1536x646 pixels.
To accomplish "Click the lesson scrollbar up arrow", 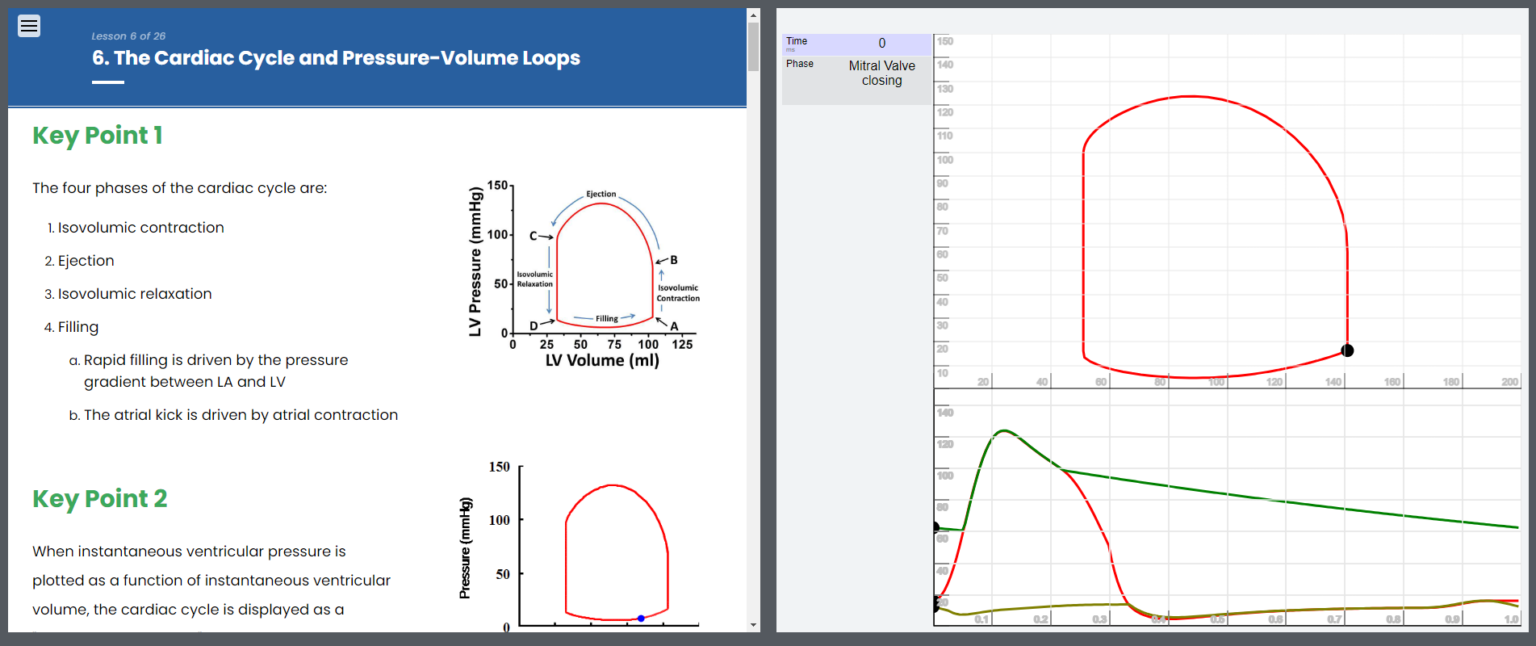I will tap(753, 15).
